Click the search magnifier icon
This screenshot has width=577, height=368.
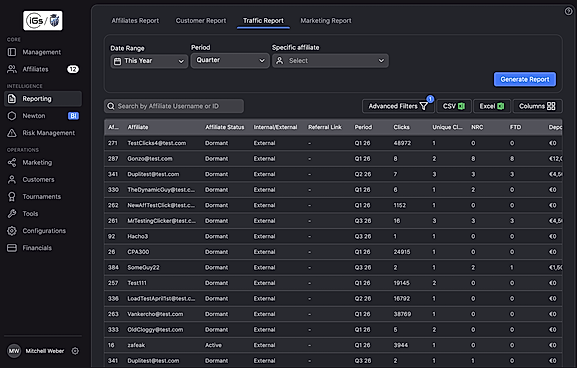111,106
